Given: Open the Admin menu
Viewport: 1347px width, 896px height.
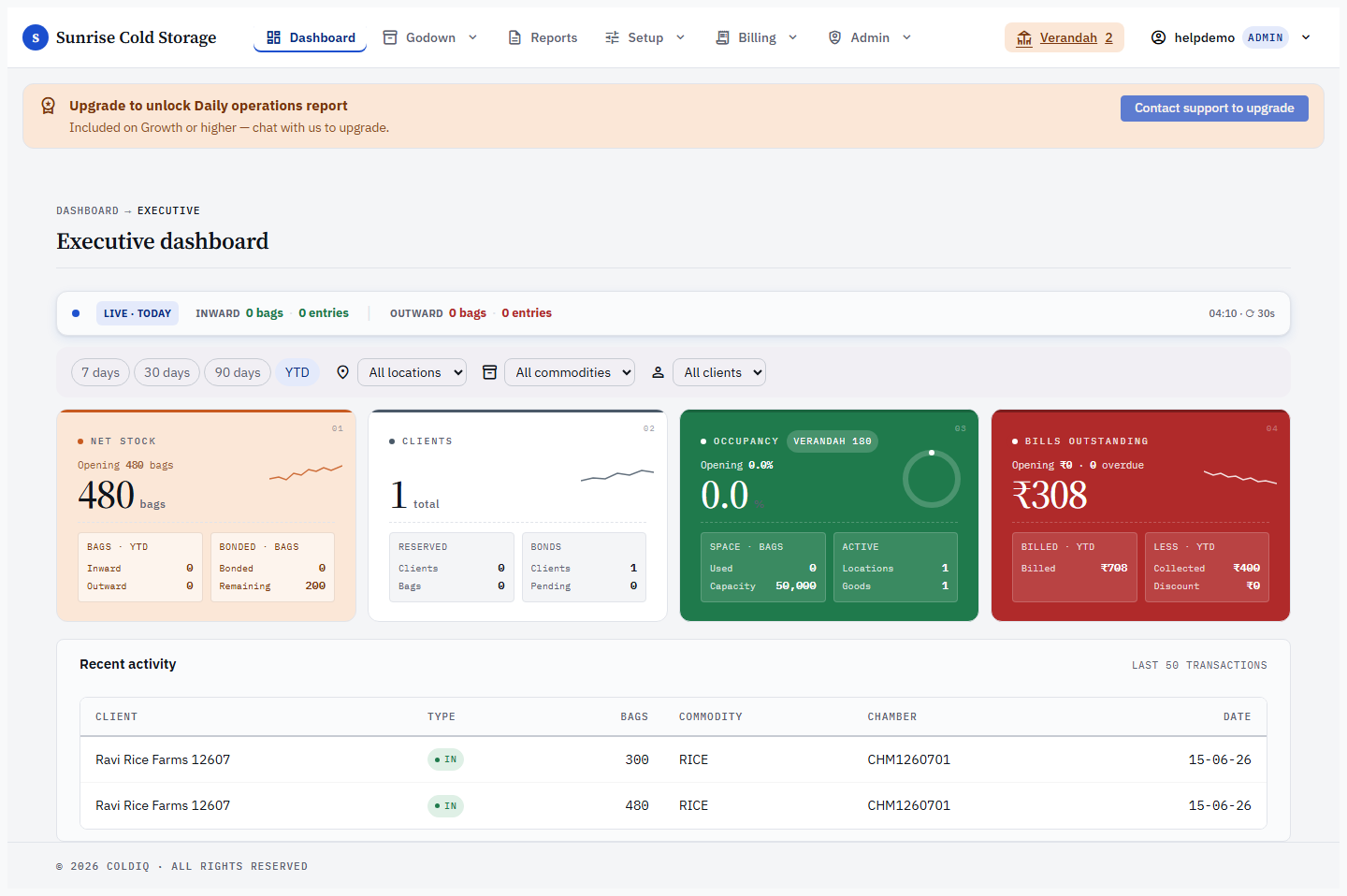Looking at the screenshot, I should coord(870,37).
